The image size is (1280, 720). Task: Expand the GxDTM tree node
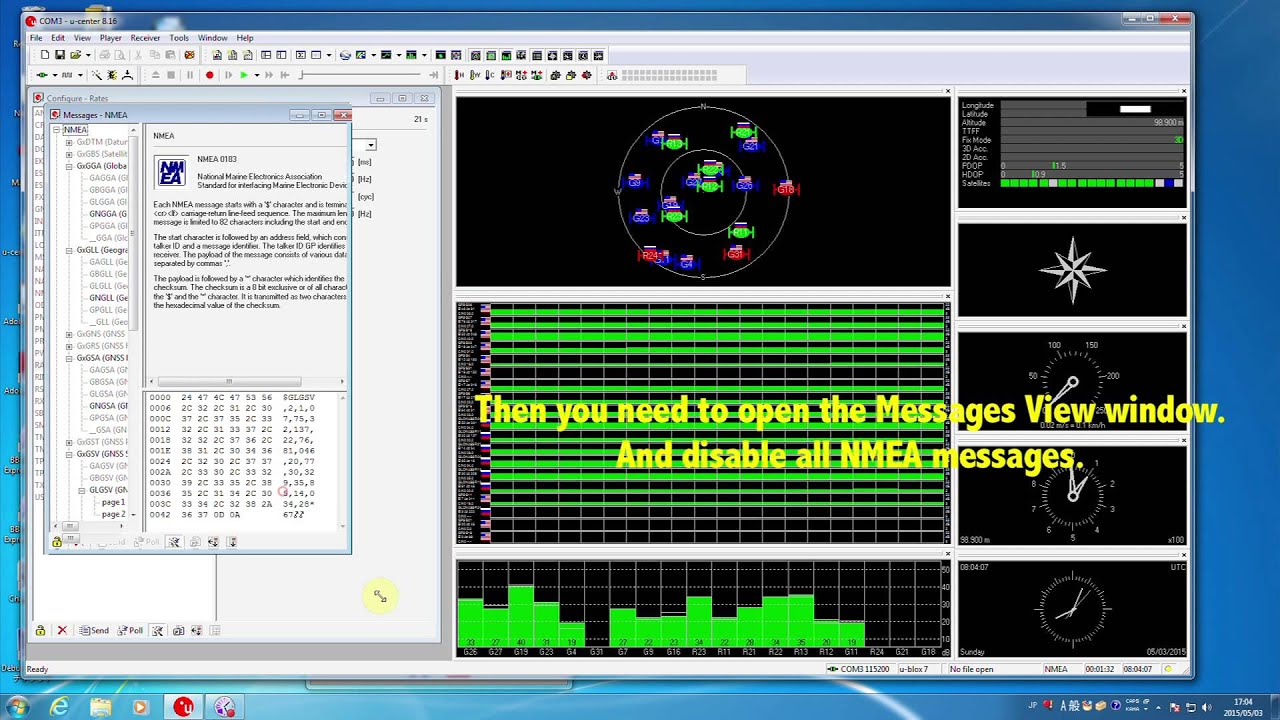pyautogui.click(x=69, y=142)
